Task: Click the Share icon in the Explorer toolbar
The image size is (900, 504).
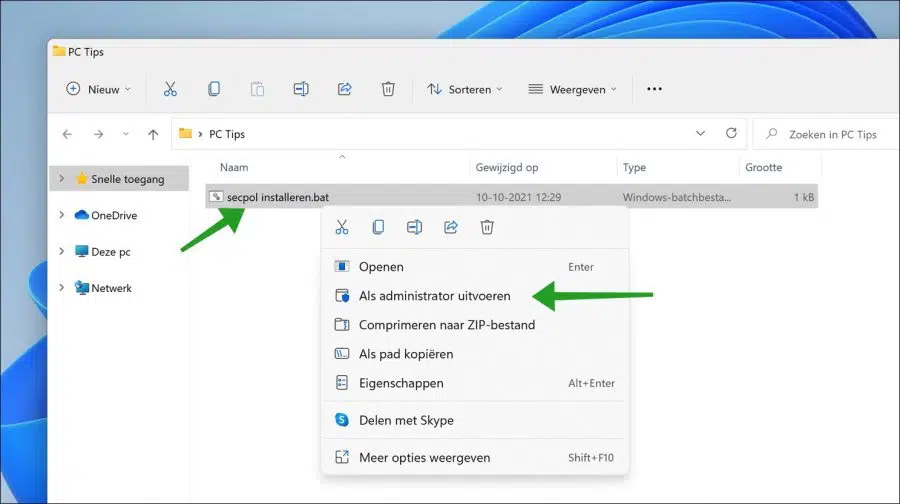Action: click(344, 89)
